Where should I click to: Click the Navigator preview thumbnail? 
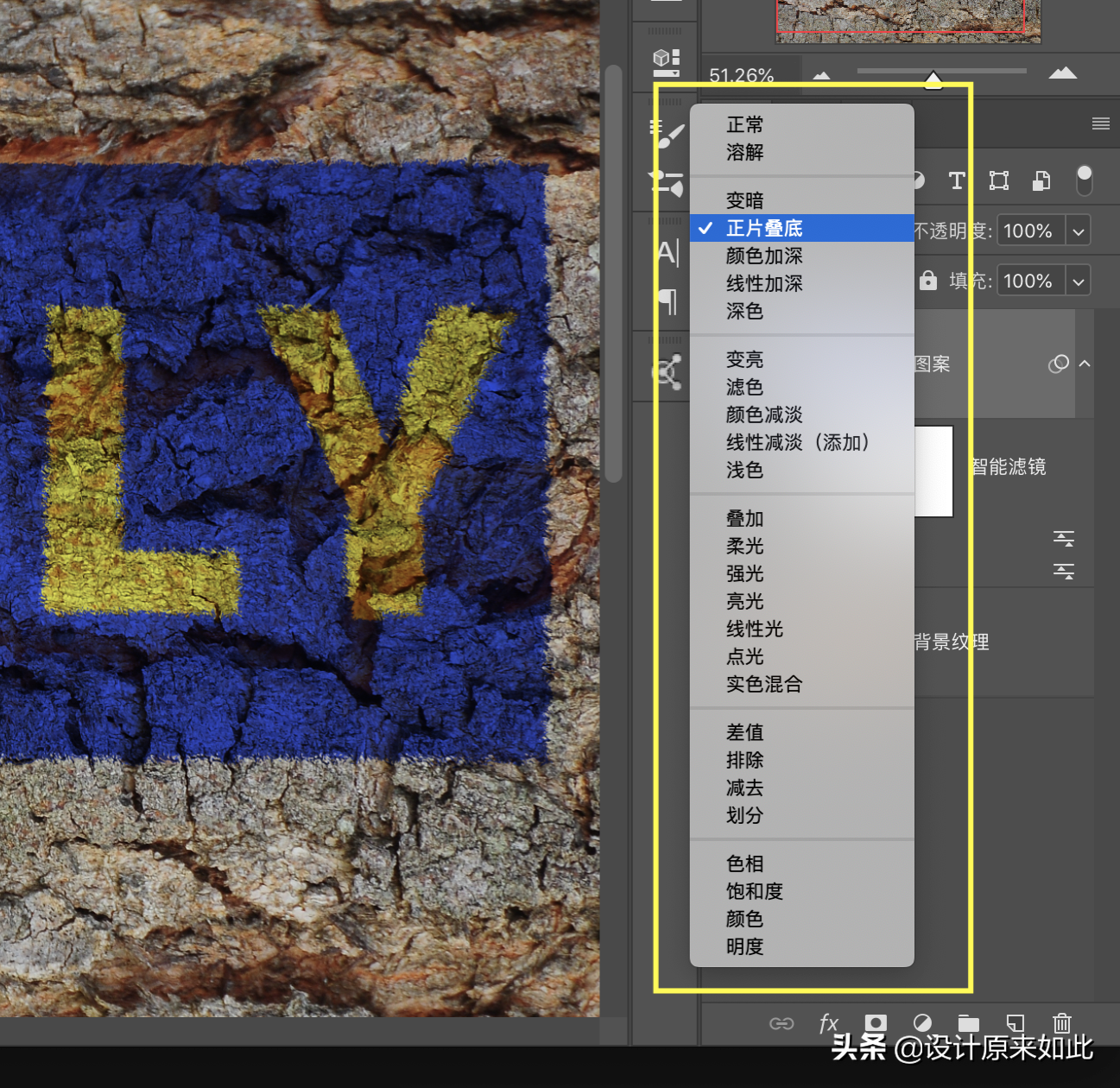908,21
